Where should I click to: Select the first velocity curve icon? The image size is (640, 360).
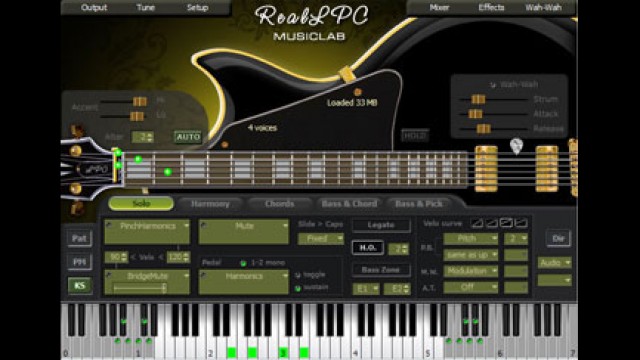point(476,223)
